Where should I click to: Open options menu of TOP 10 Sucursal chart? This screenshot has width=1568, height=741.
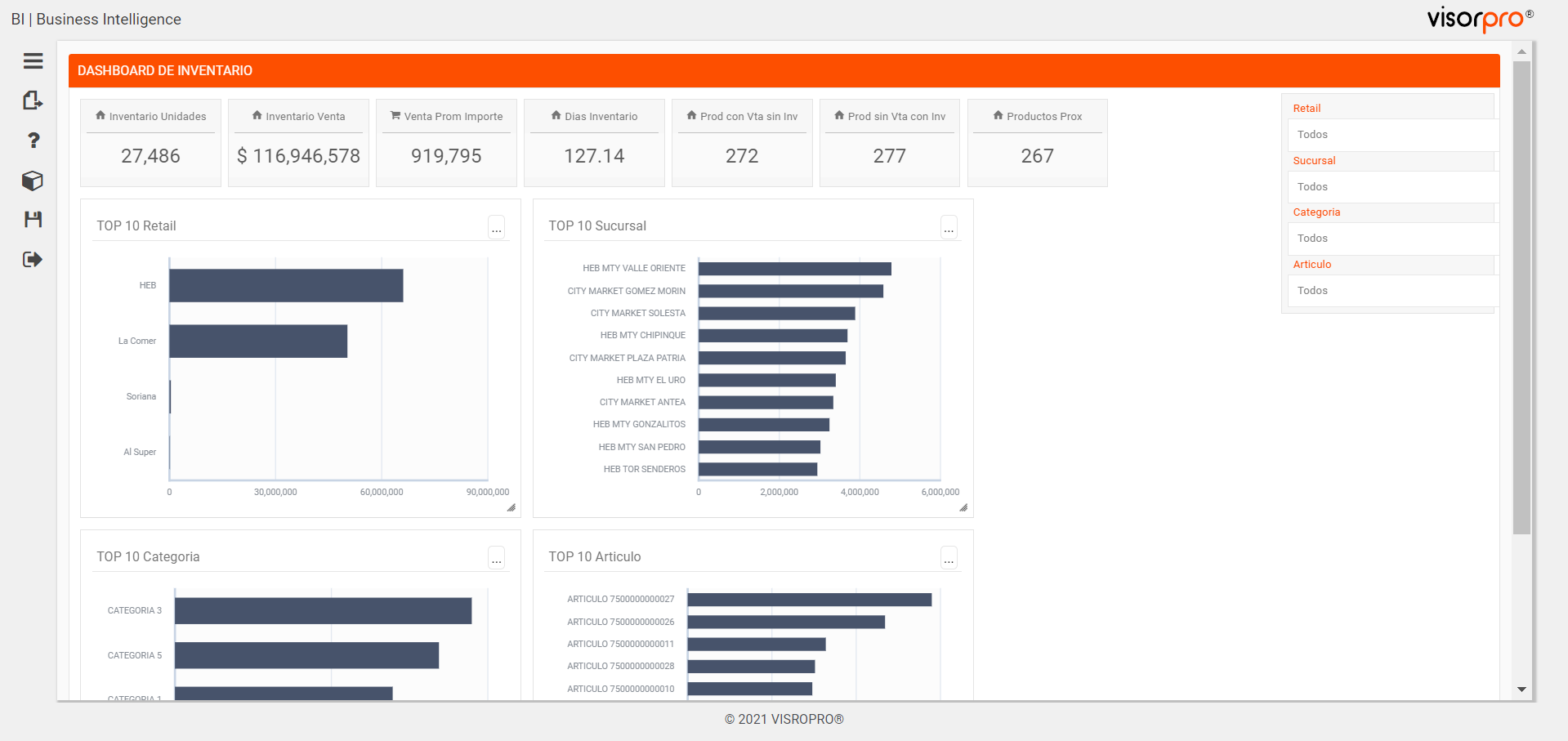point(948,229)
